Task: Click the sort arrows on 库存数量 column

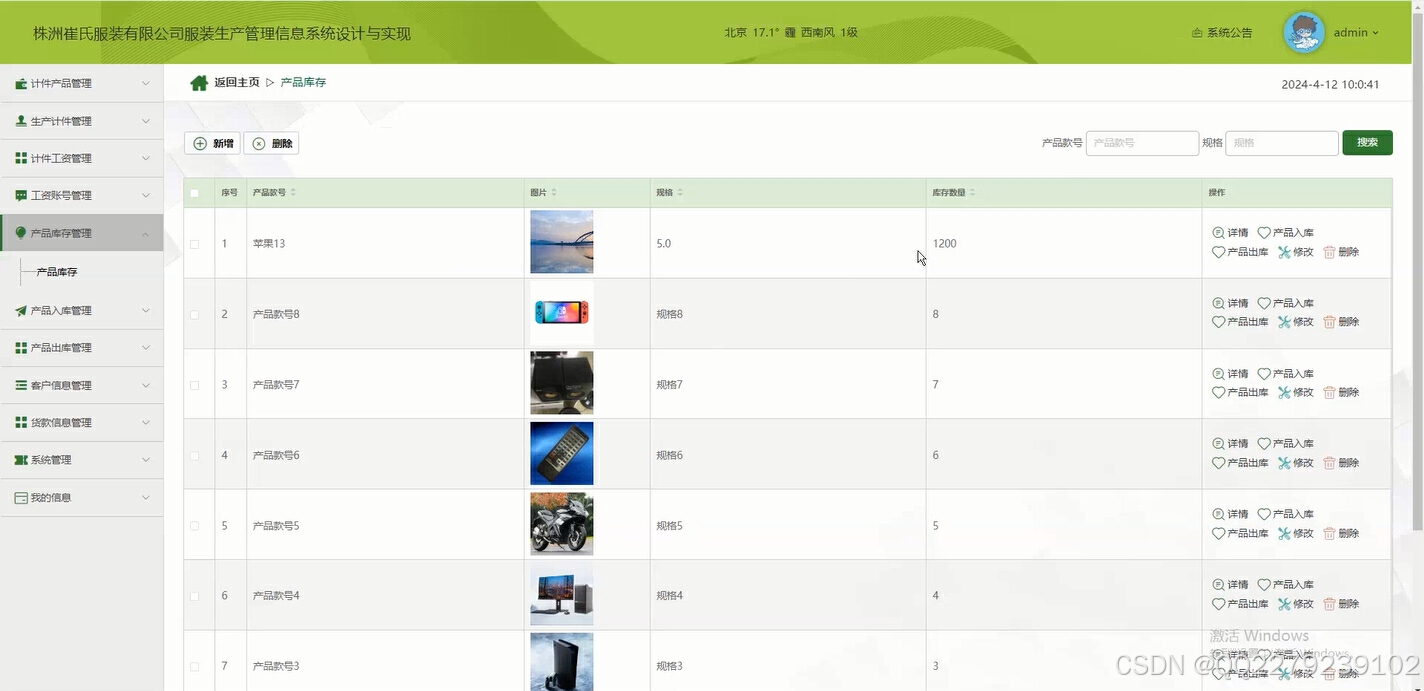Action: point(971,192)
